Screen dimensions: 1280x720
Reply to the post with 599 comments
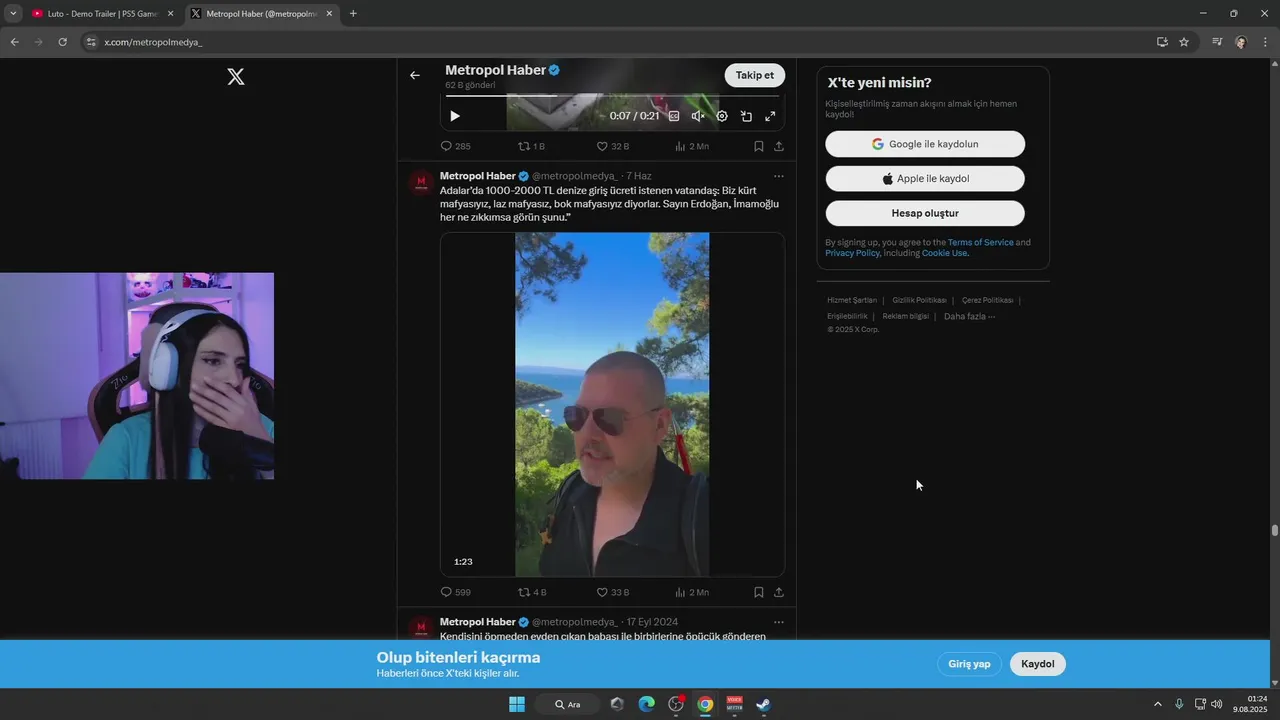coord(456,592)
